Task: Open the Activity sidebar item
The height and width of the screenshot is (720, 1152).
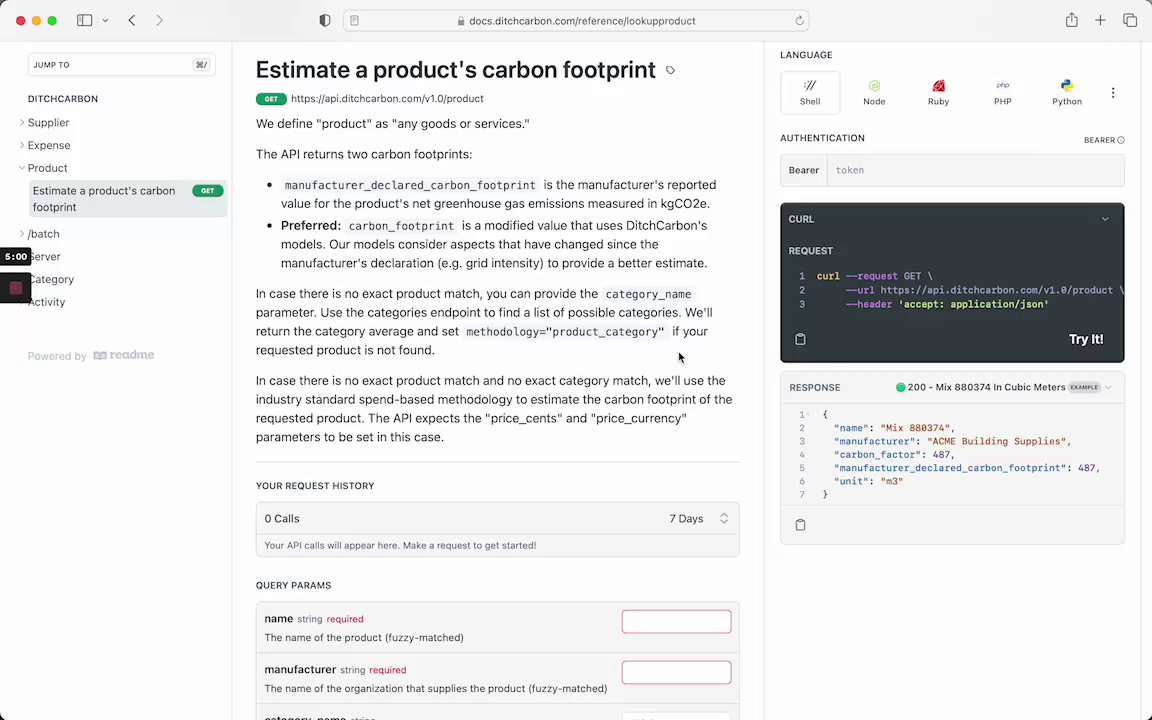Action: coord(47,302)
